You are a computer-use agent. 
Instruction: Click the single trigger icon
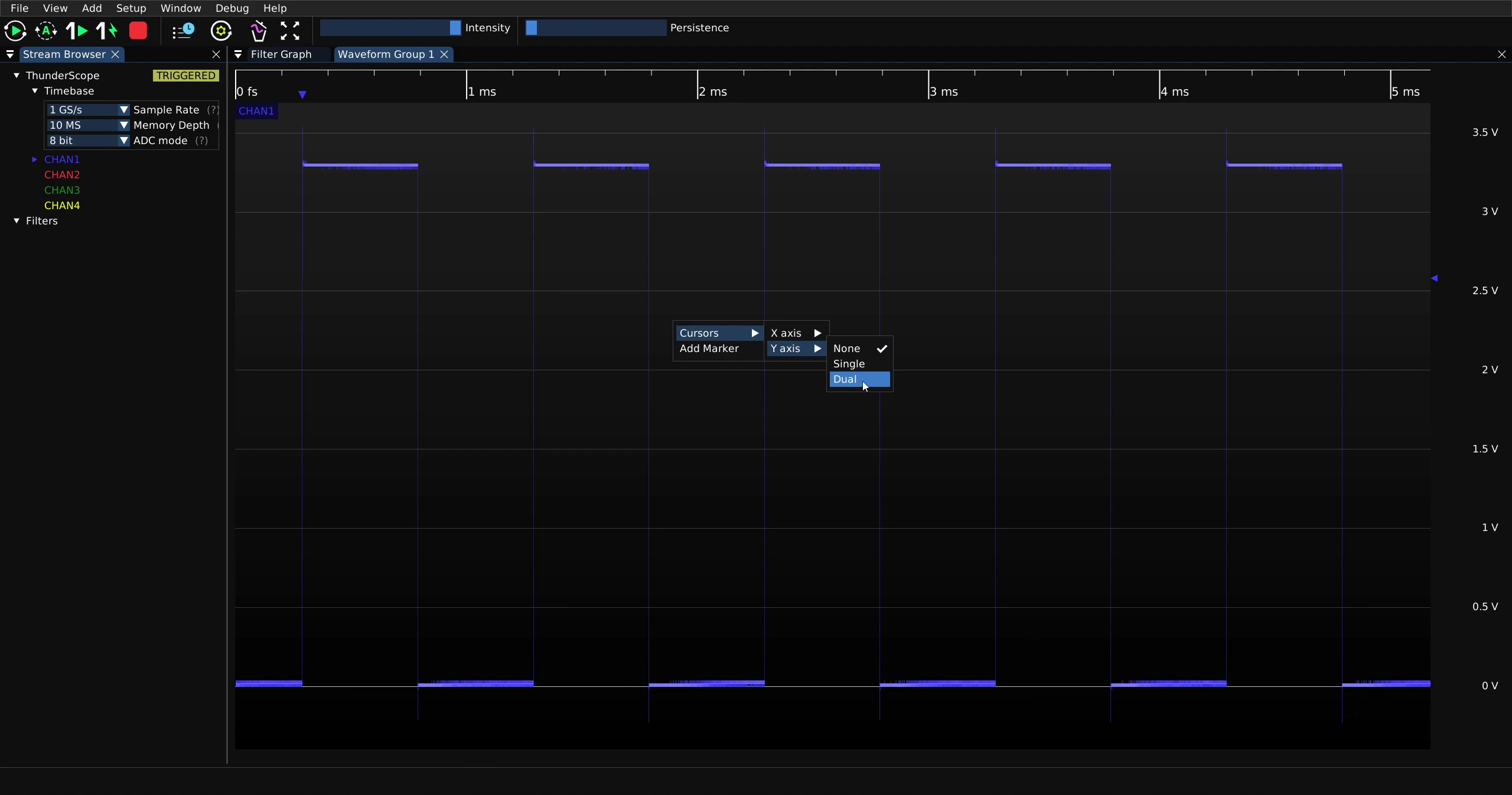[x=76, y=31]
